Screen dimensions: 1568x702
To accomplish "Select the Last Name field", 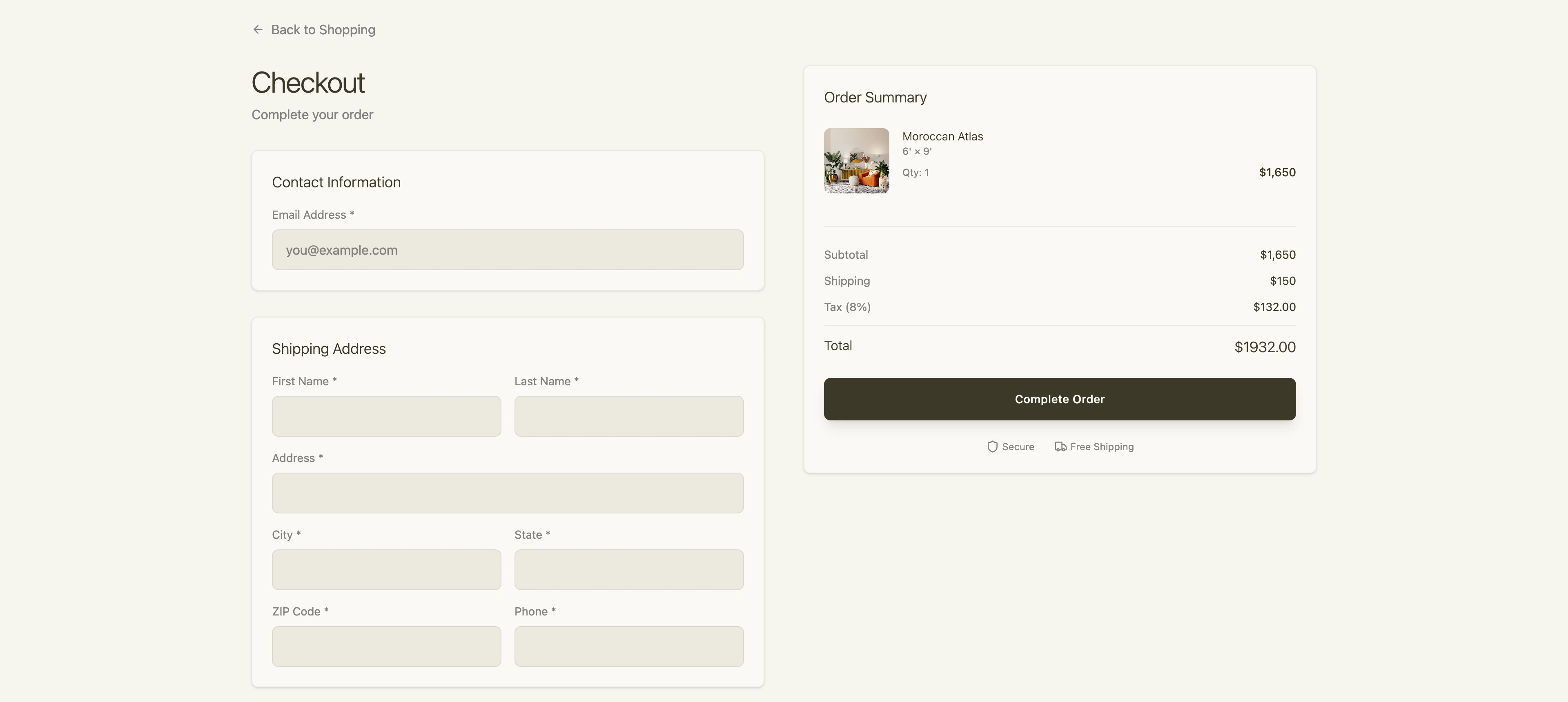I will (x=629, y=416).
